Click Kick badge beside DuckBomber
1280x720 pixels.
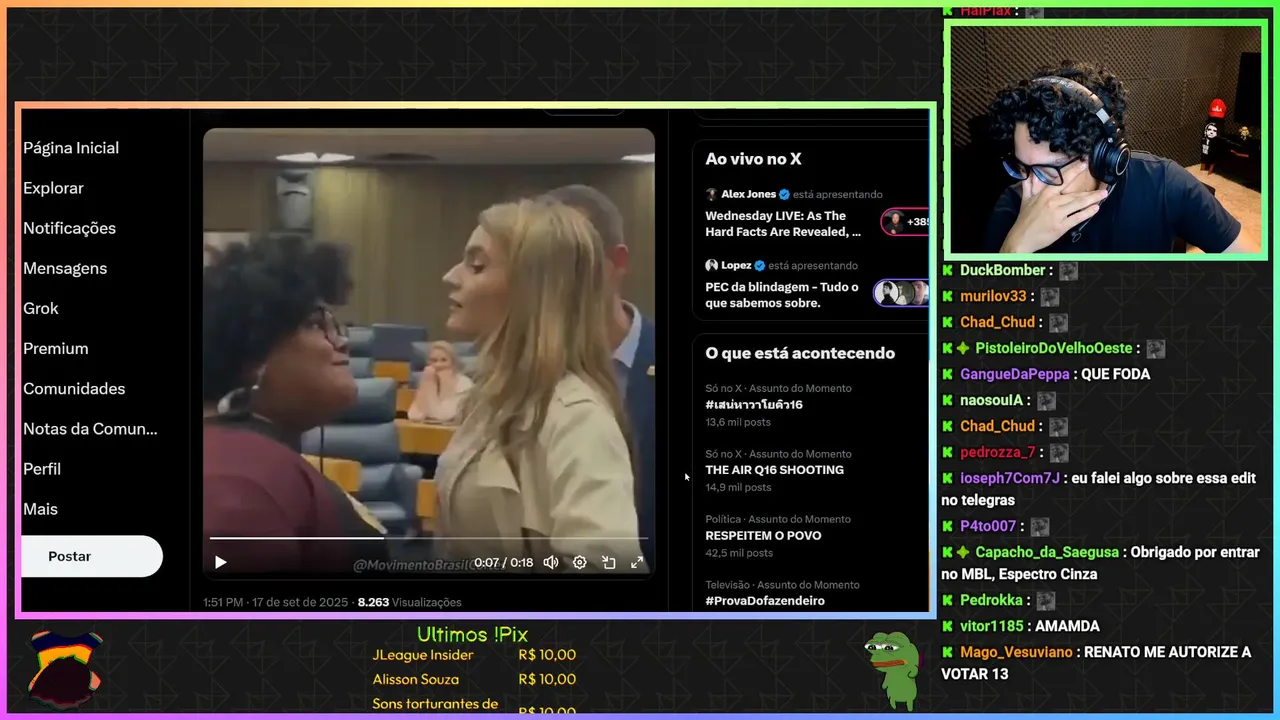tap(947, 270)
